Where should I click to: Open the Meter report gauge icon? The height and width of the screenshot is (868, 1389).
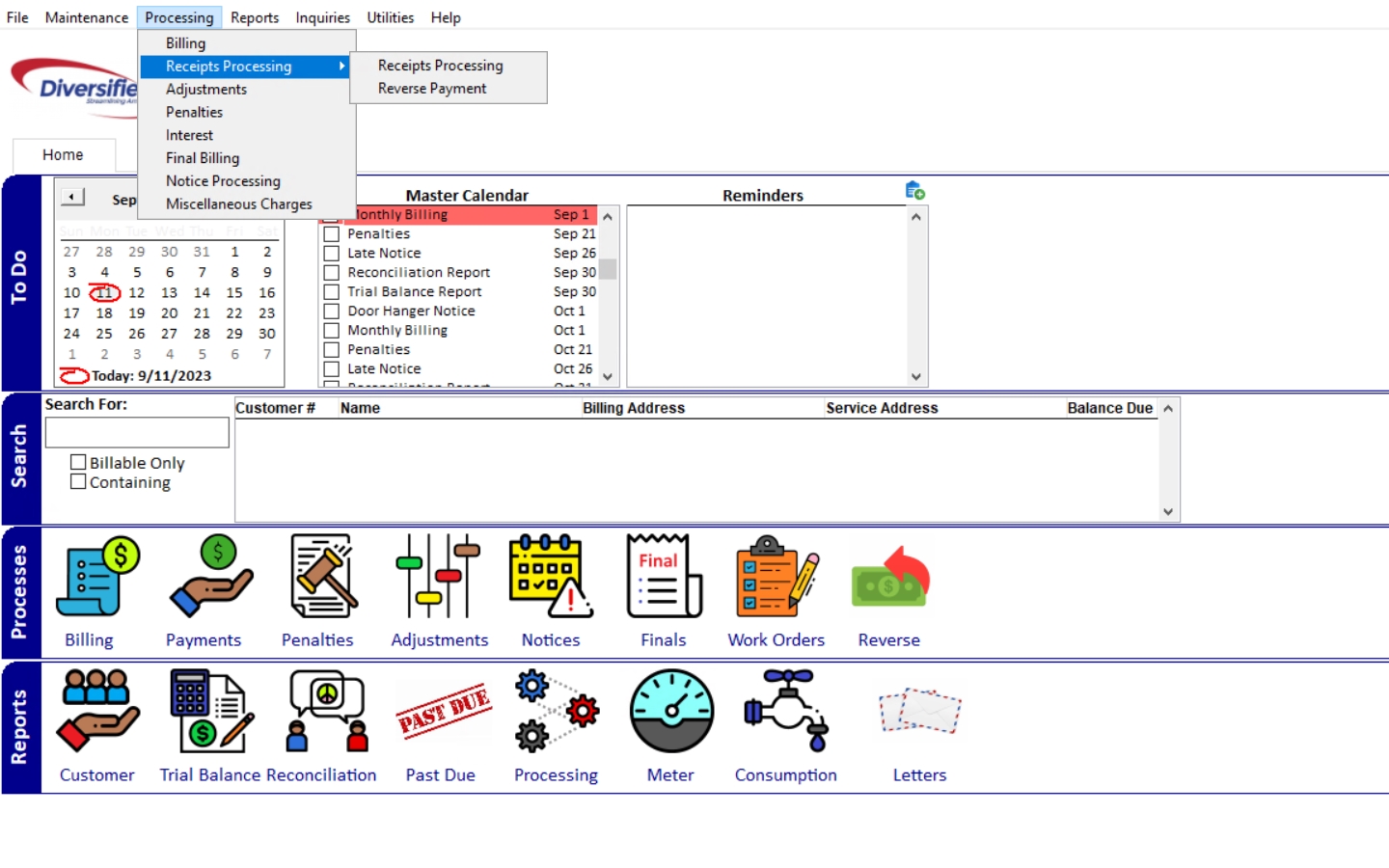tap(671, 713)
